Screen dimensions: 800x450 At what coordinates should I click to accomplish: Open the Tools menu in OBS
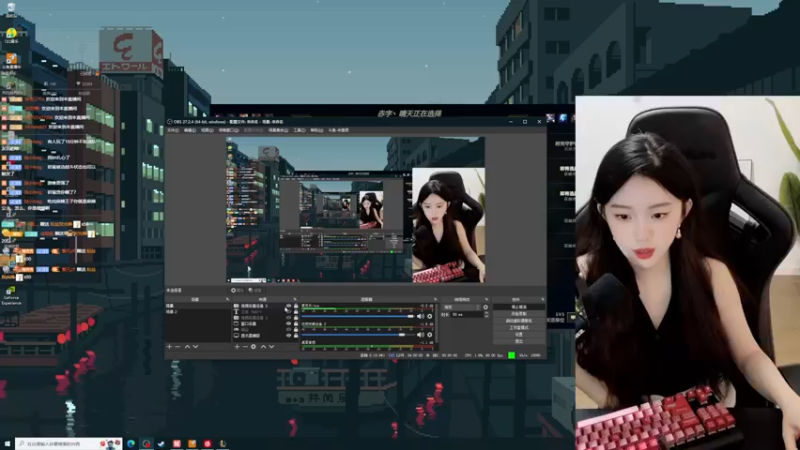tap(299, 130)
